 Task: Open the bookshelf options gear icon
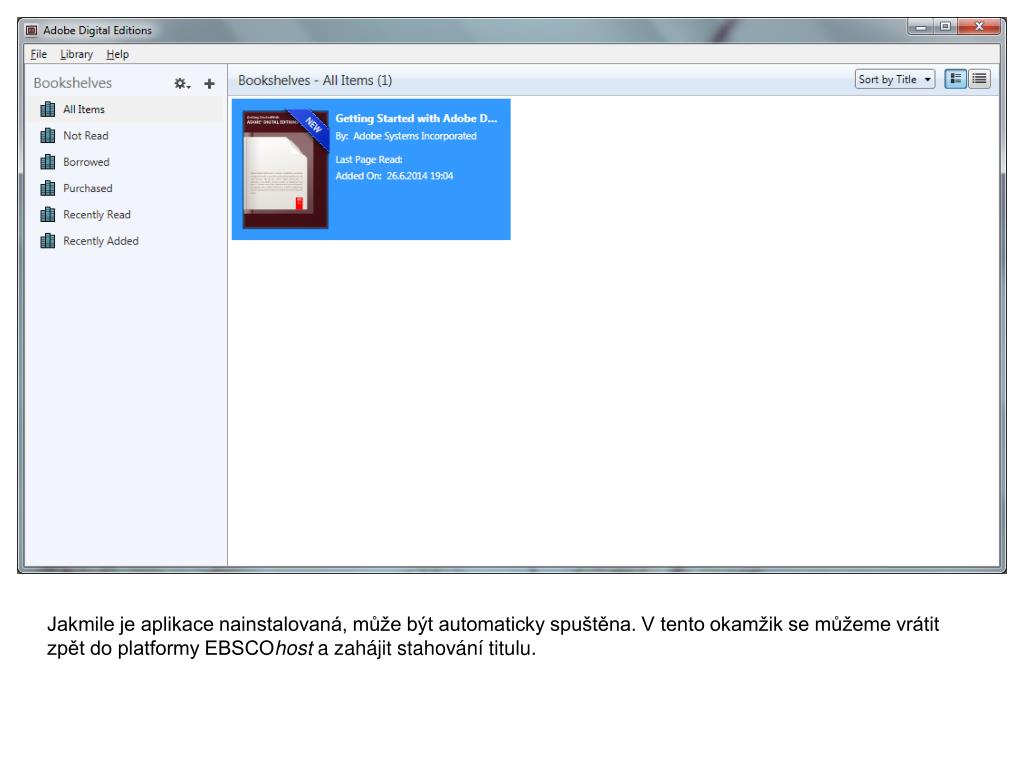click(182, 84)
